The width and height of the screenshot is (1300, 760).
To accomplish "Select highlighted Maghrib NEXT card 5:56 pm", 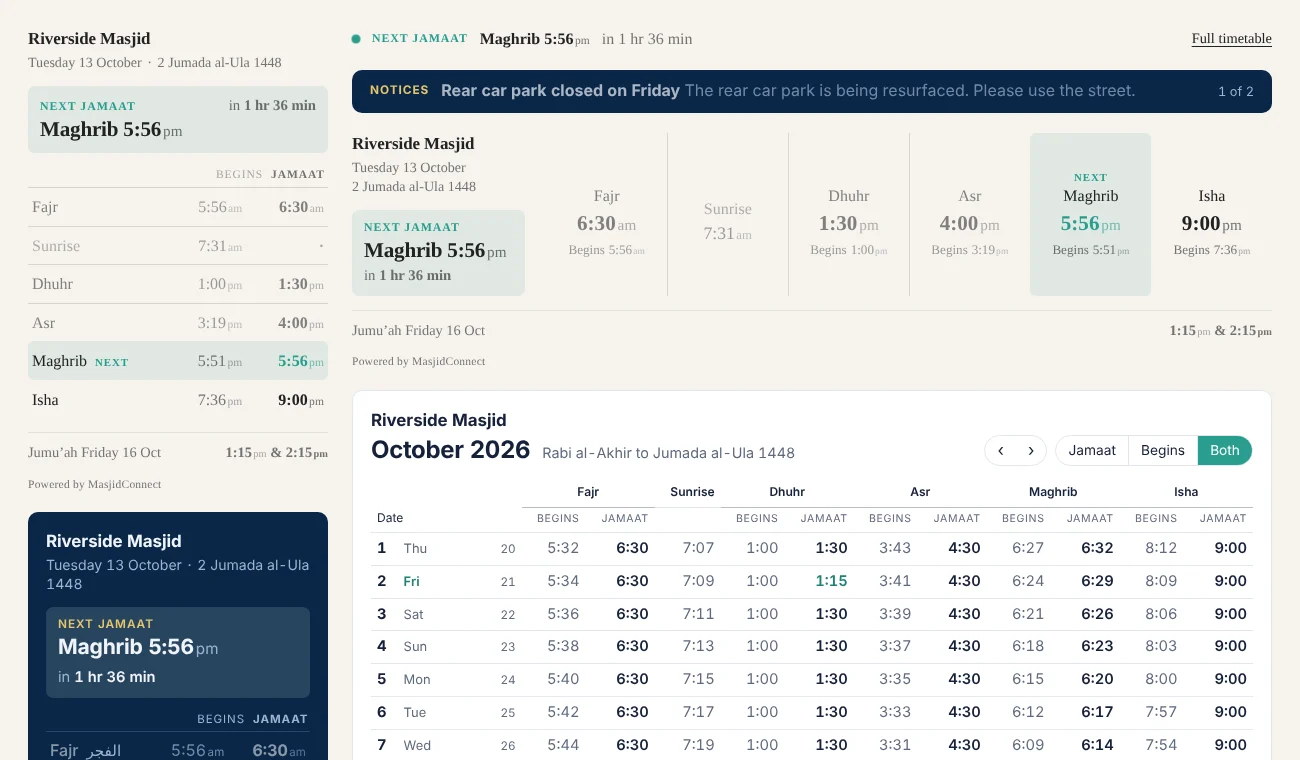I will click(1091, 215).
